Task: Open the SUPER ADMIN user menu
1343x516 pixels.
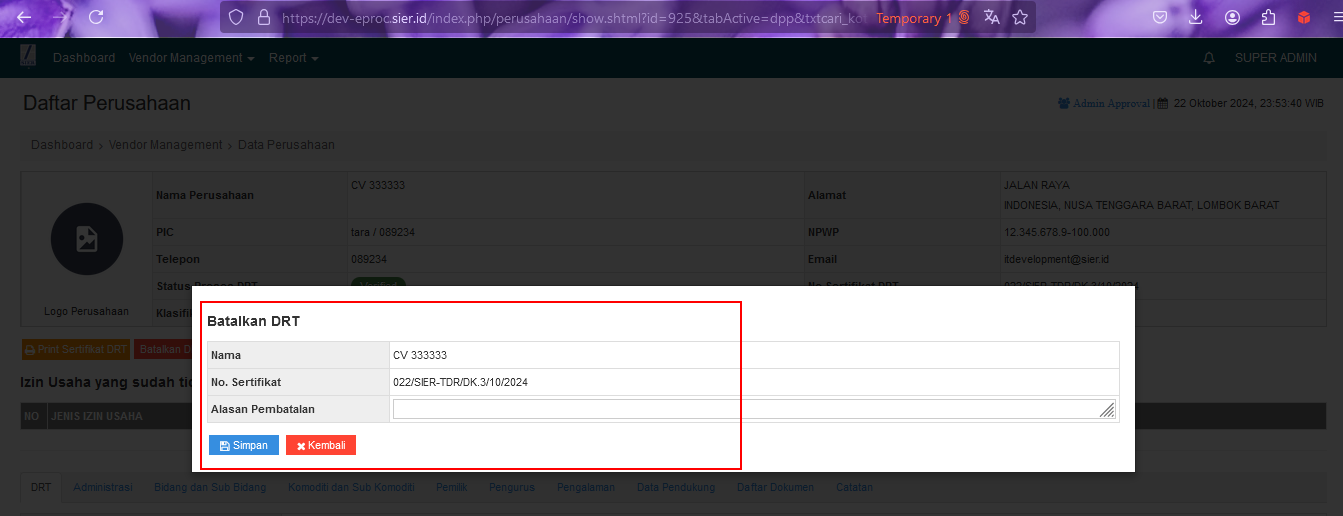Action: [x=1276, y=58]
